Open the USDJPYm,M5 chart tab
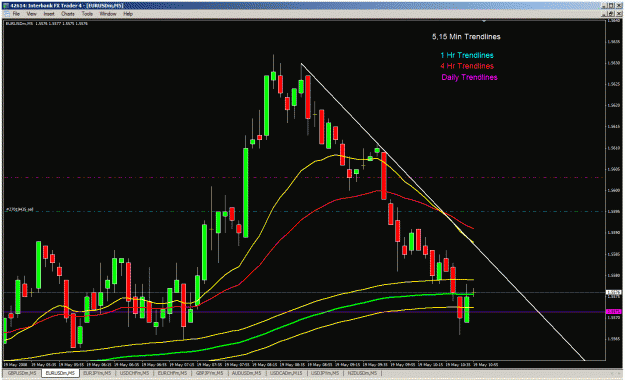The image size is (625, 380). pos(325,373)
